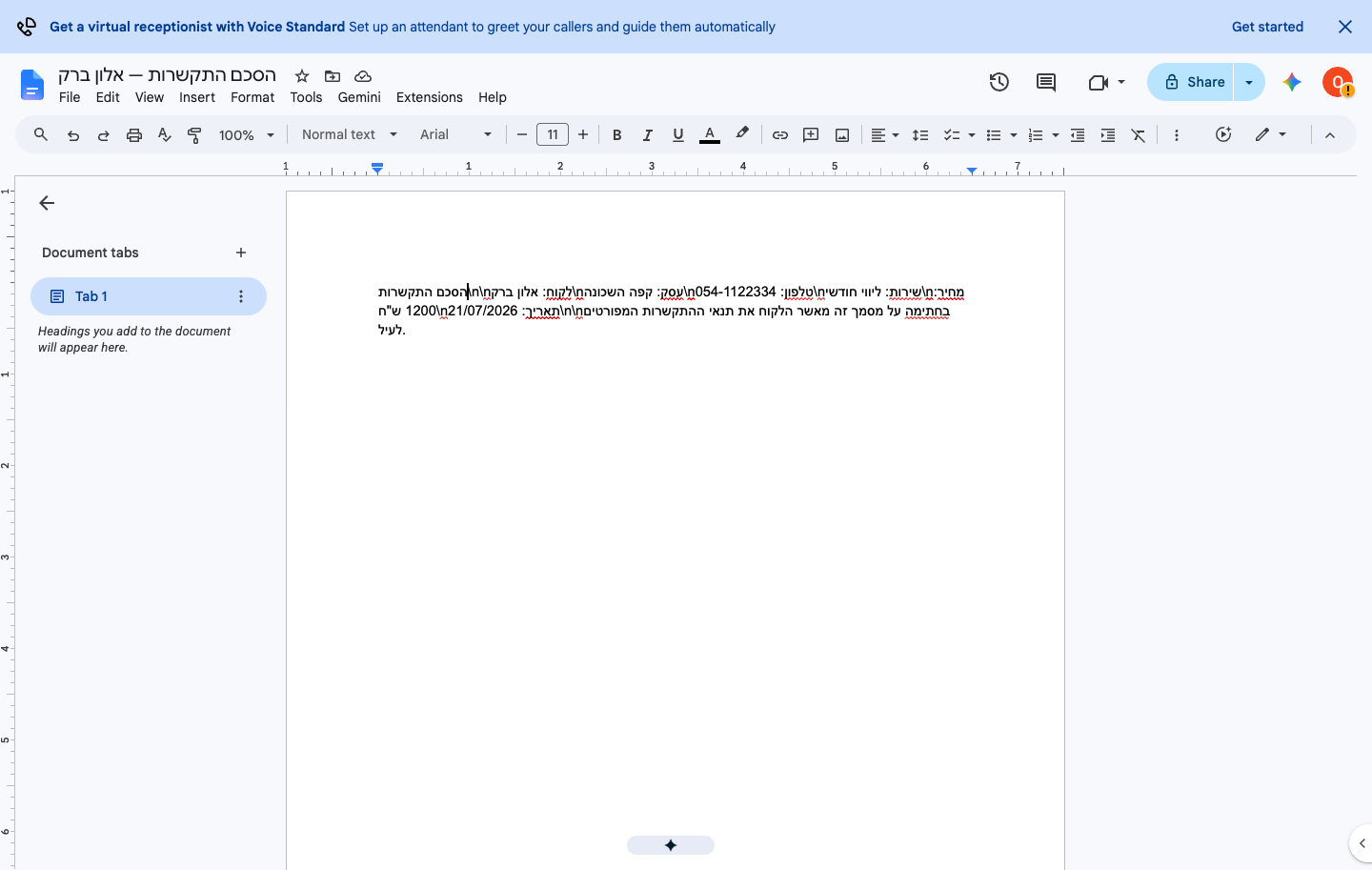1372x870 pixels.
Task: Open the checklist dropdown arrow
Action: coord(972,135)
